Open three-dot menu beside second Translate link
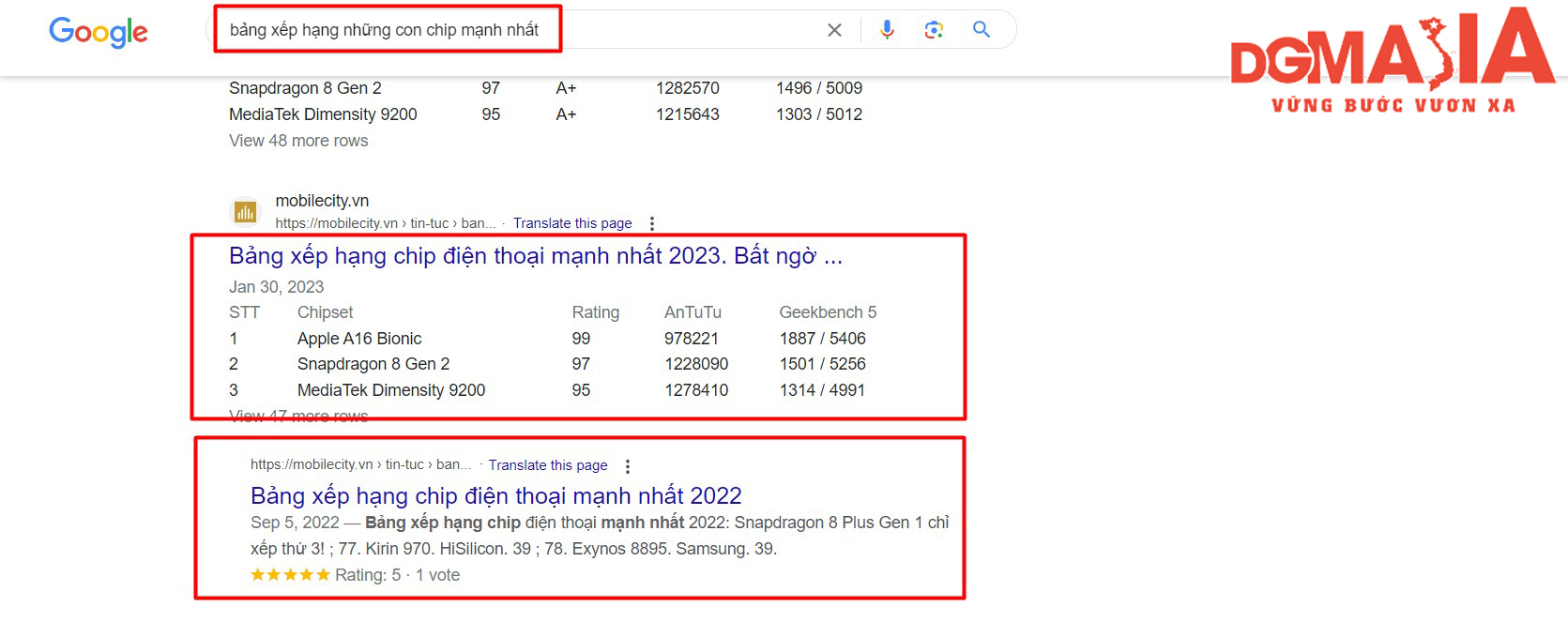The image size is (1568, 622). click(x=628, y=466)
